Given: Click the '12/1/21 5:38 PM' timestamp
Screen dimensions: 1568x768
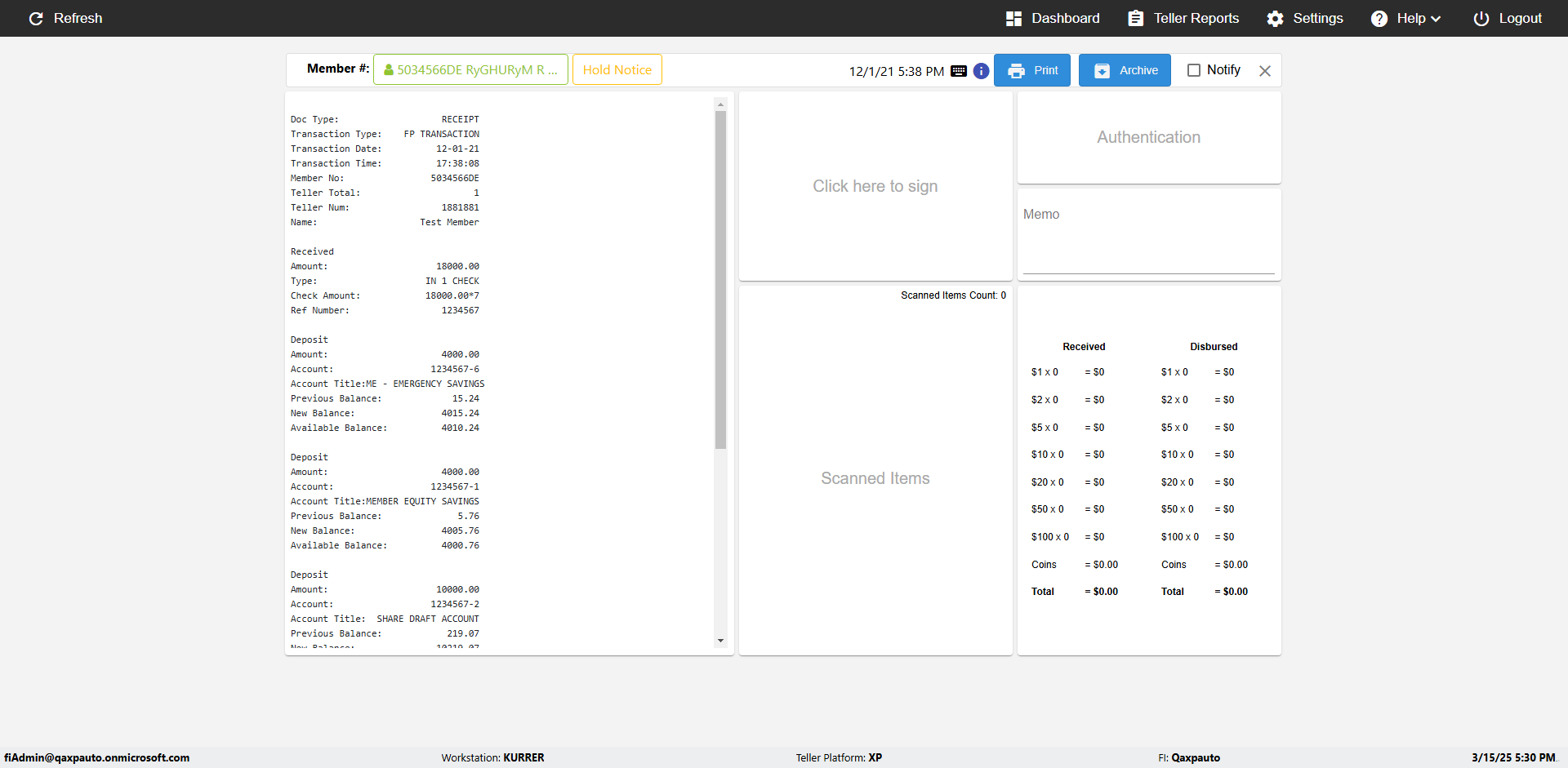Looking at the screenshot, I should coord(897,72).
